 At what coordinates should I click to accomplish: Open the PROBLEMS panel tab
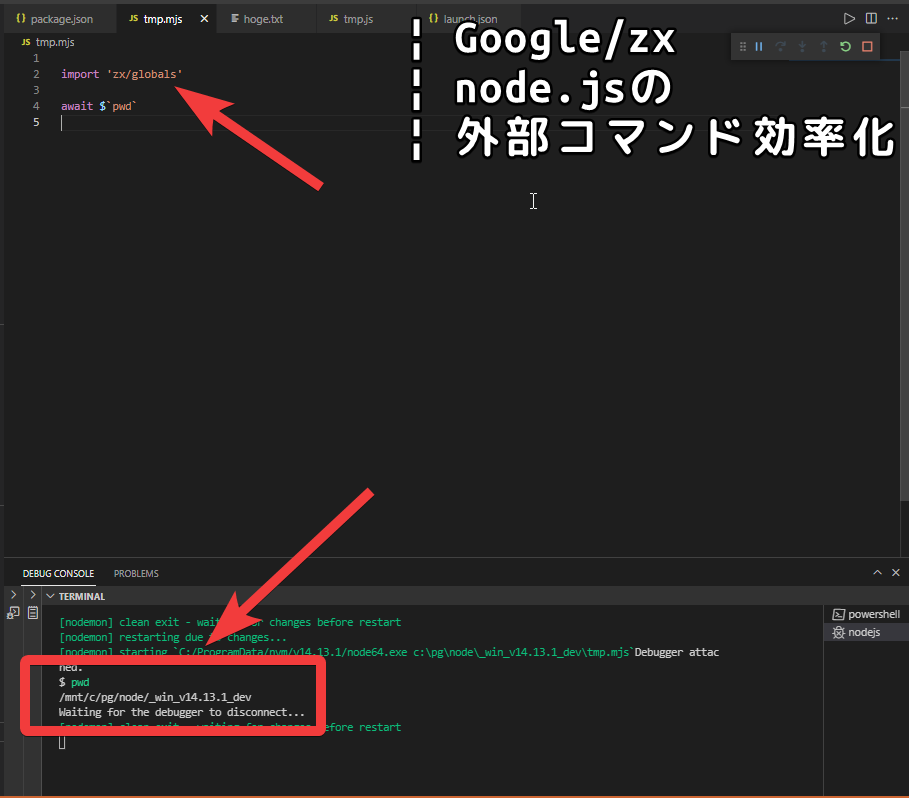136,574
